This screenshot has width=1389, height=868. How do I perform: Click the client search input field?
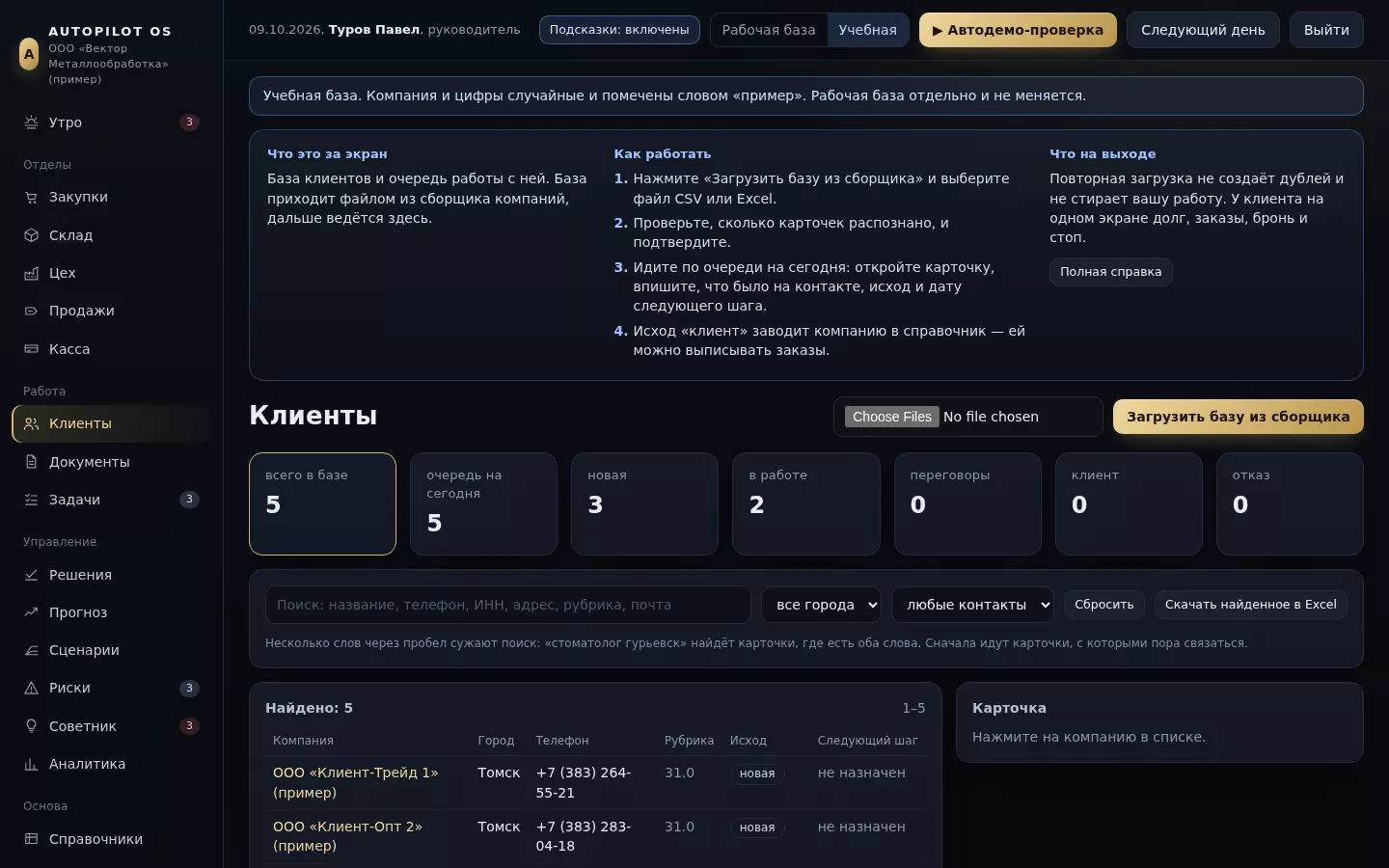click(508, 605)
